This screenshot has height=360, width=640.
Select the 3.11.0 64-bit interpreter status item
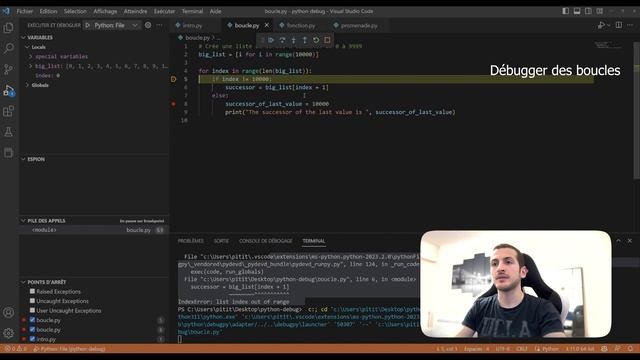pyautogui.click(x=580, y=349)
